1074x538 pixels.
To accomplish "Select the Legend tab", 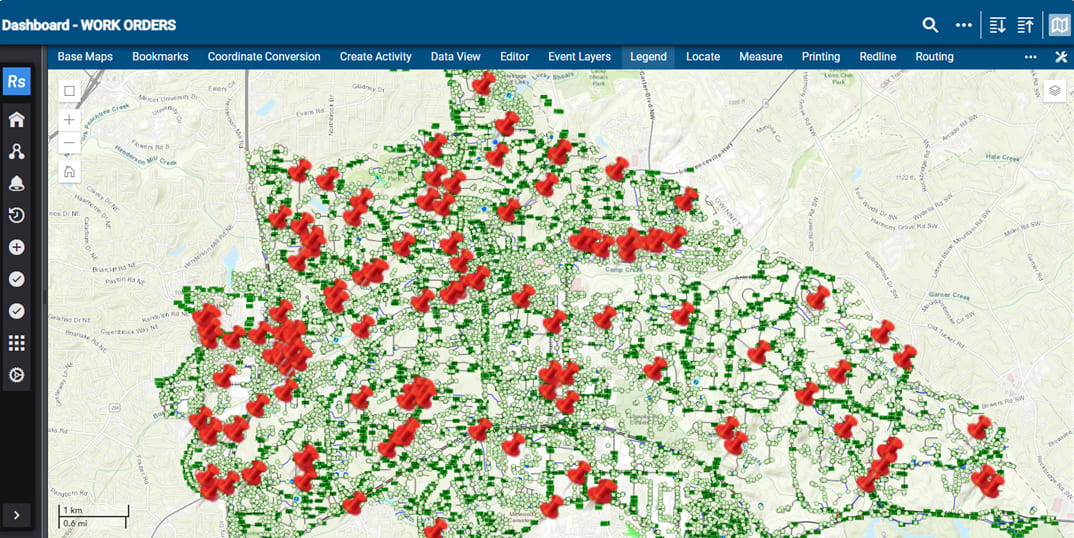I will (x=648, y=57).
